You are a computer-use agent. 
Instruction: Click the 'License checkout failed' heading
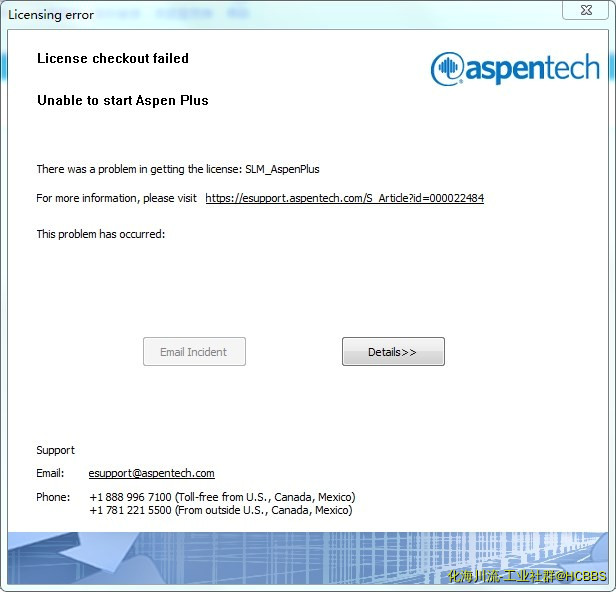tap(113, 59)
